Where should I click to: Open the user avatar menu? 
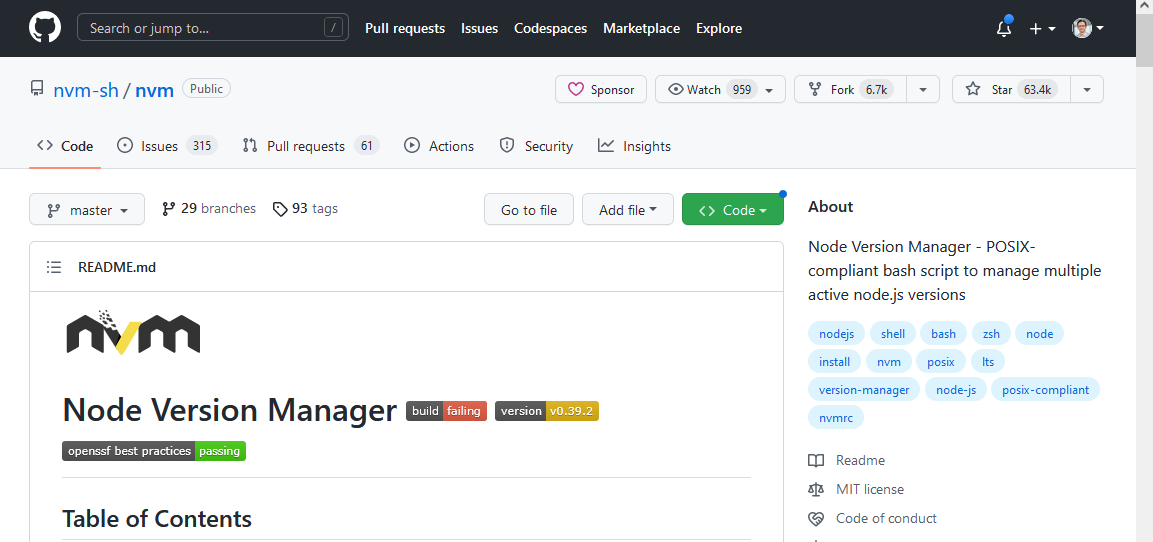click(x=1088, y=29)
